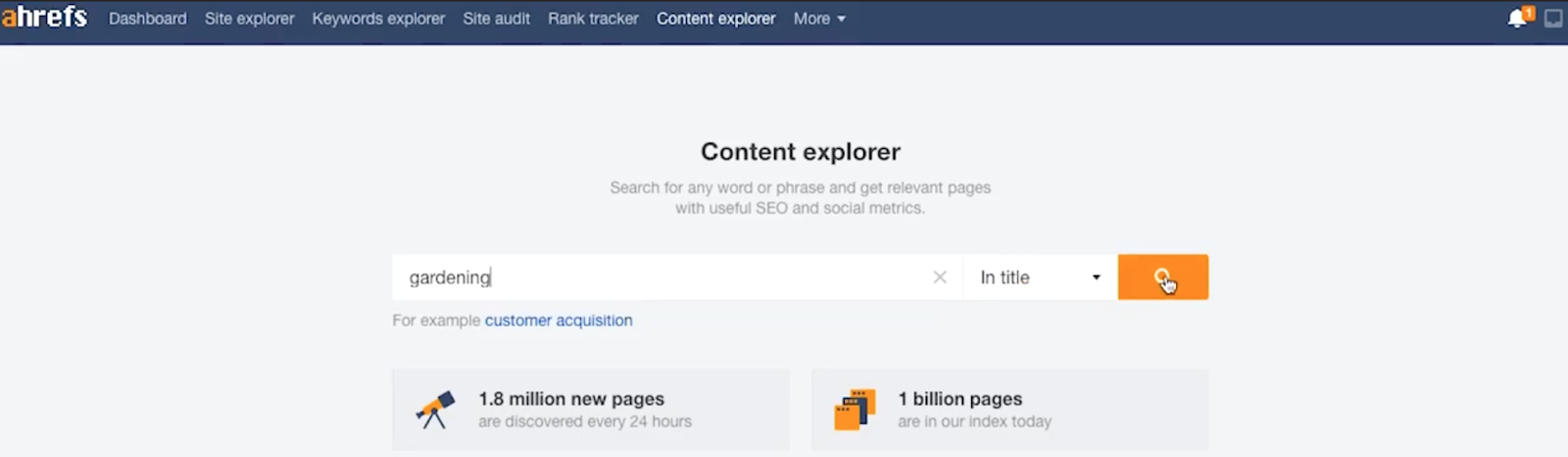Click the customer acquisition example link
Viewport: 1568px width, 457px height.
pos(559,321)
